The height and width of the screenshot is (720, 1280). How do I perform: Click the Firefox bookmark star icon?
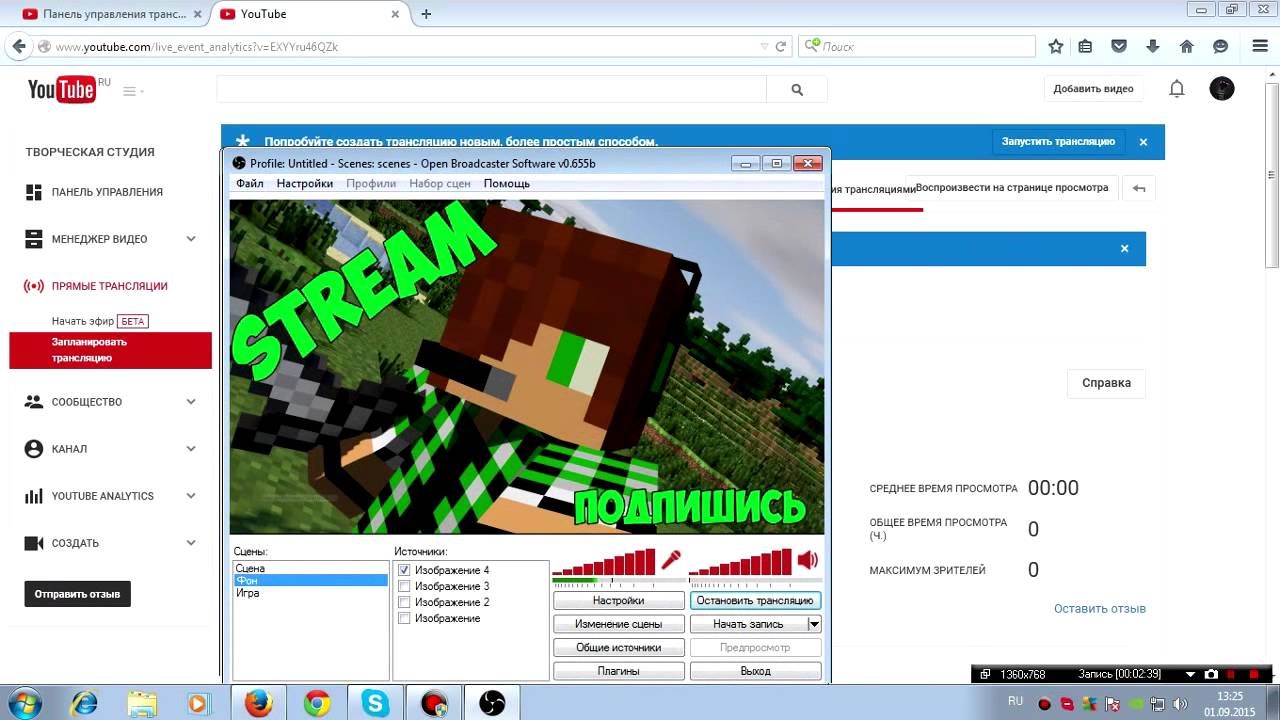coord(1056,46)
